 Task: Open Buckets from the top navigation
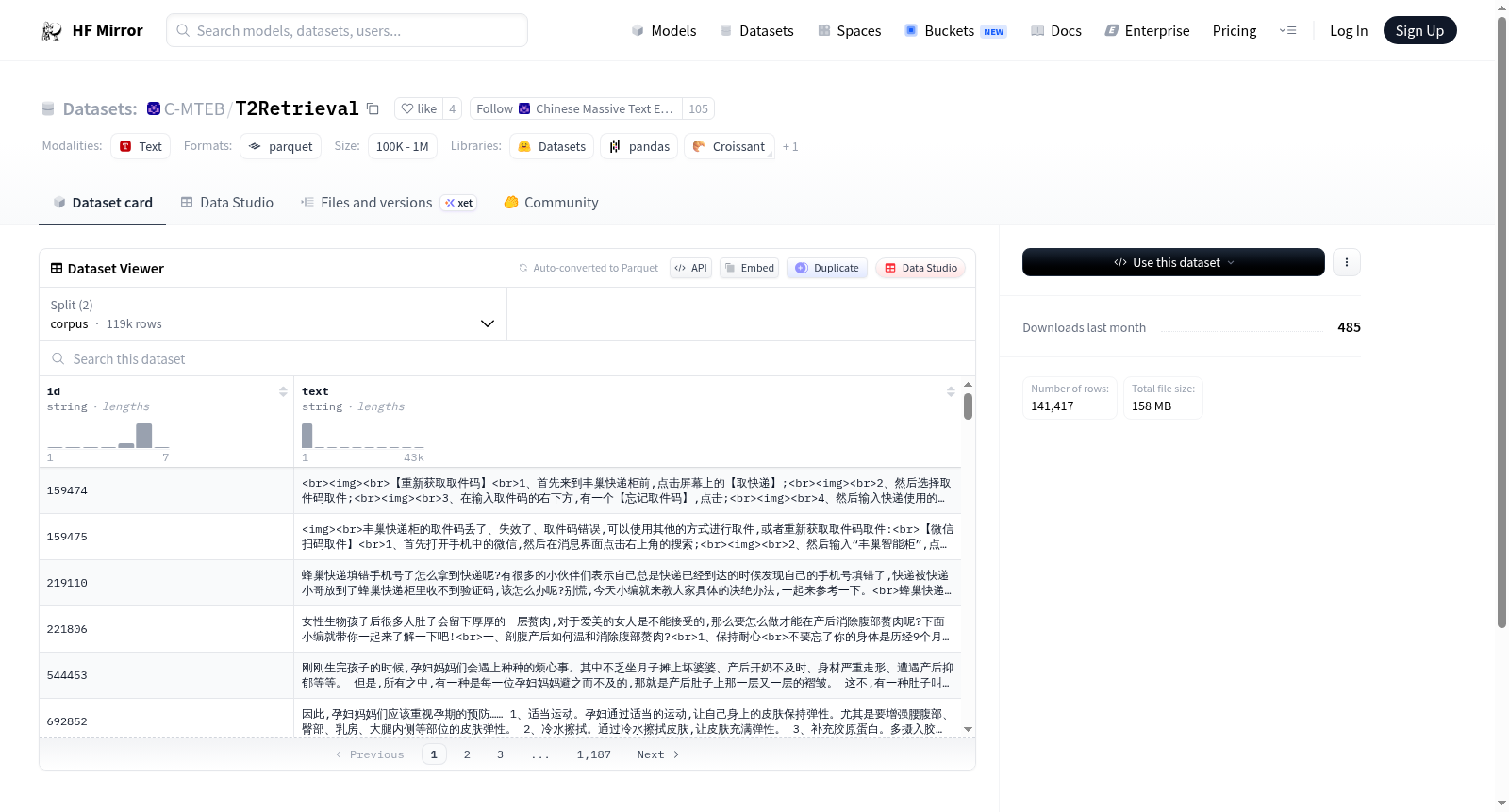(x=955, y=31)
